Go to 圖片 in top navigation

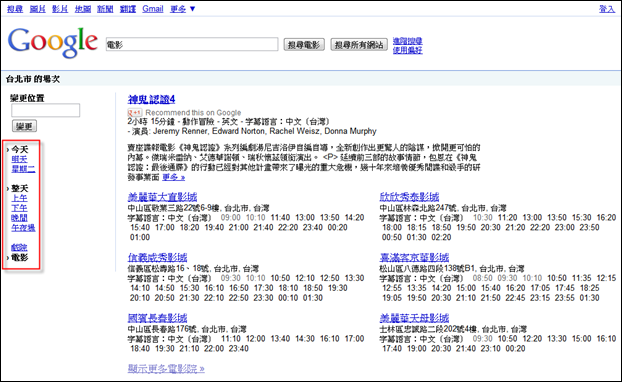click(x=38, y=9)
